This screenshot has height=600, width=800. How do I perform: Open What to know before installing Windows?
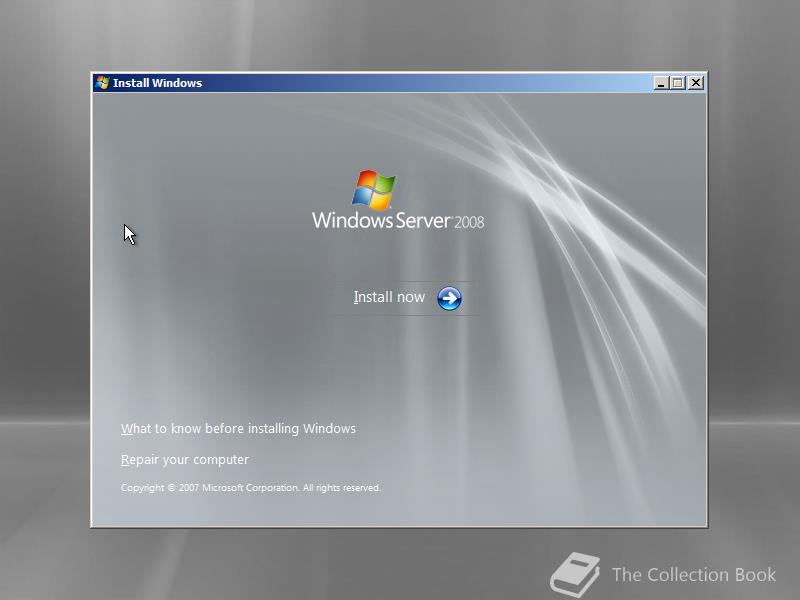(x=238, y=429)
